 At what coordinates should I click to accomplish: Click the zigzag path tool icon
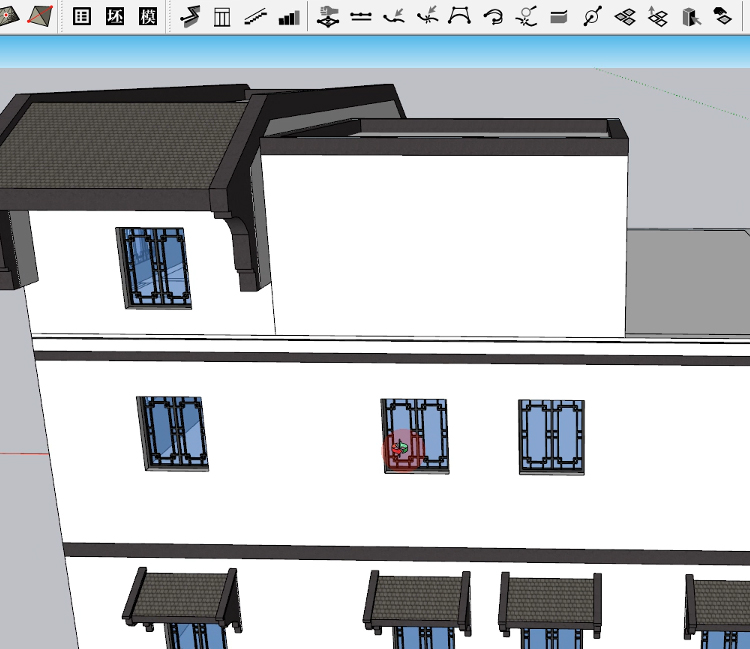coord(190,17)
